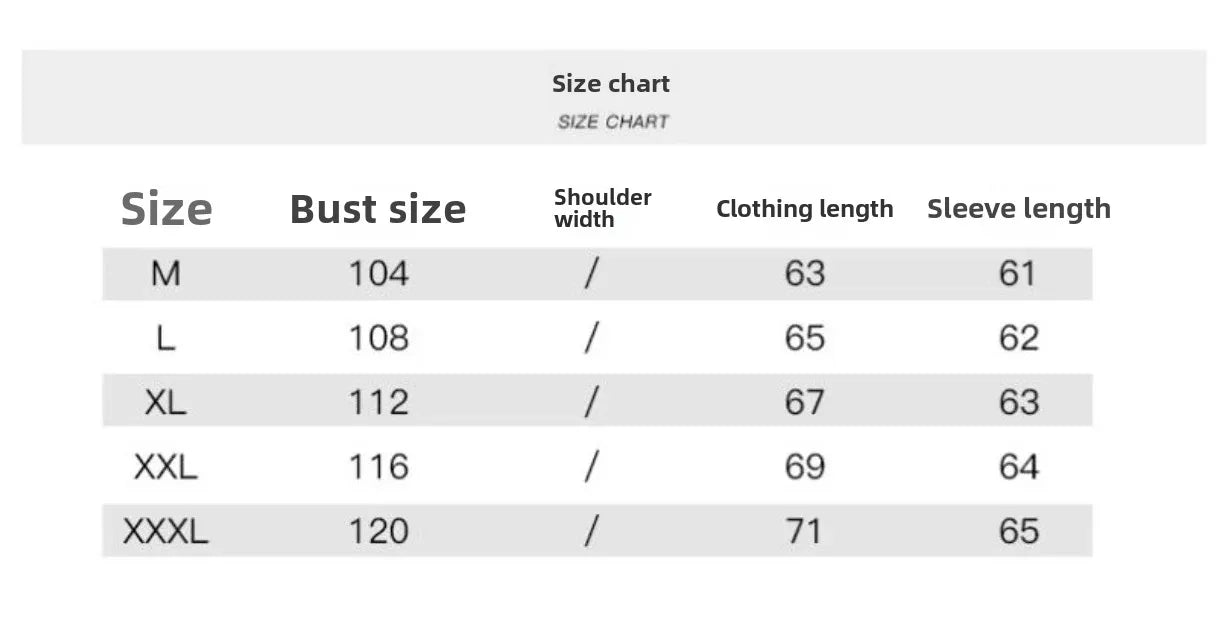Click shoulder width slash in L row
Screen dimensions: 1231x636
tap(591, 338)
